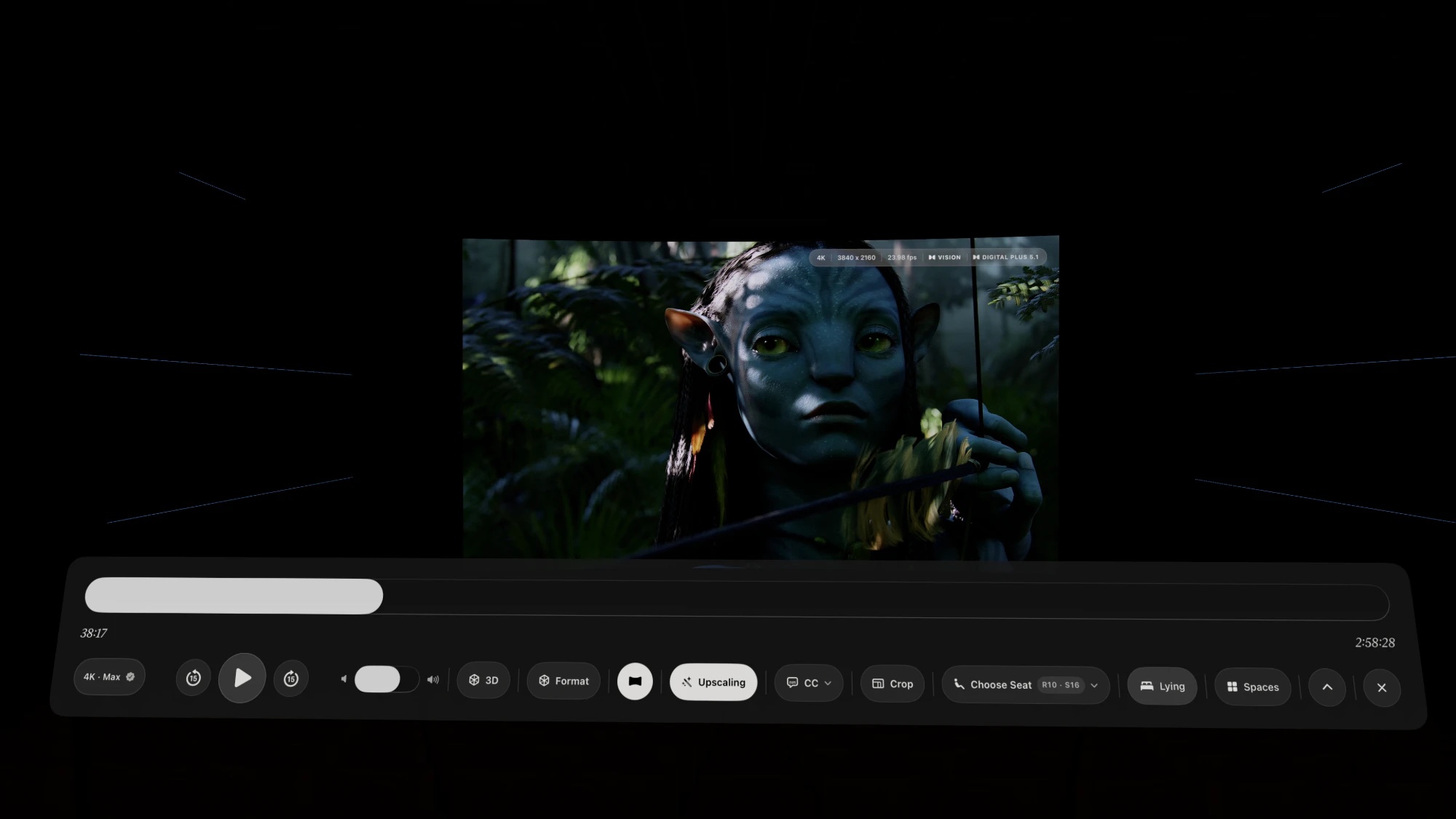This screenshot has height=819, width=1456.
Task: Open the Format options
Action: 564,681
